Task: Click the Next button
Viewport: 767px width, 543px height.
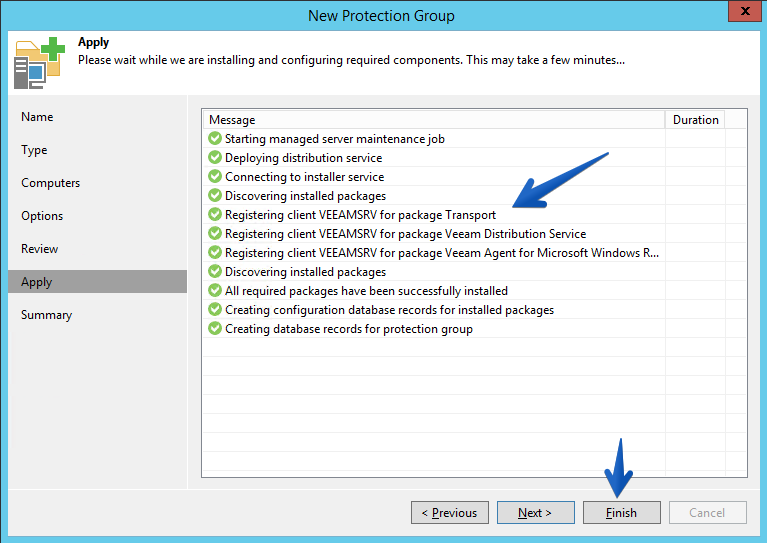Action: point(536,513)
